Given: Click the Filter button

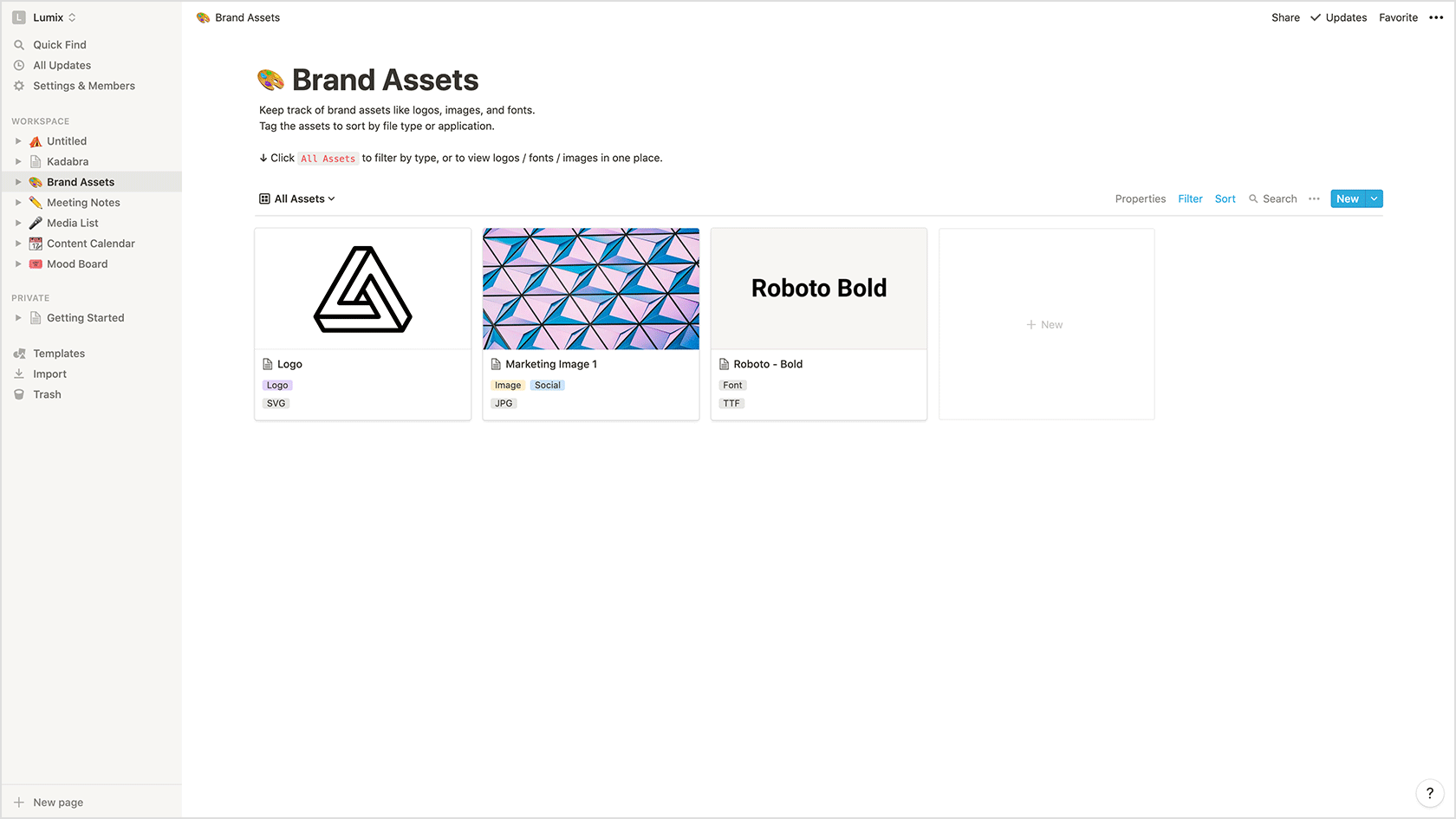Looking at the screenshot, I should pos(1190,199).
